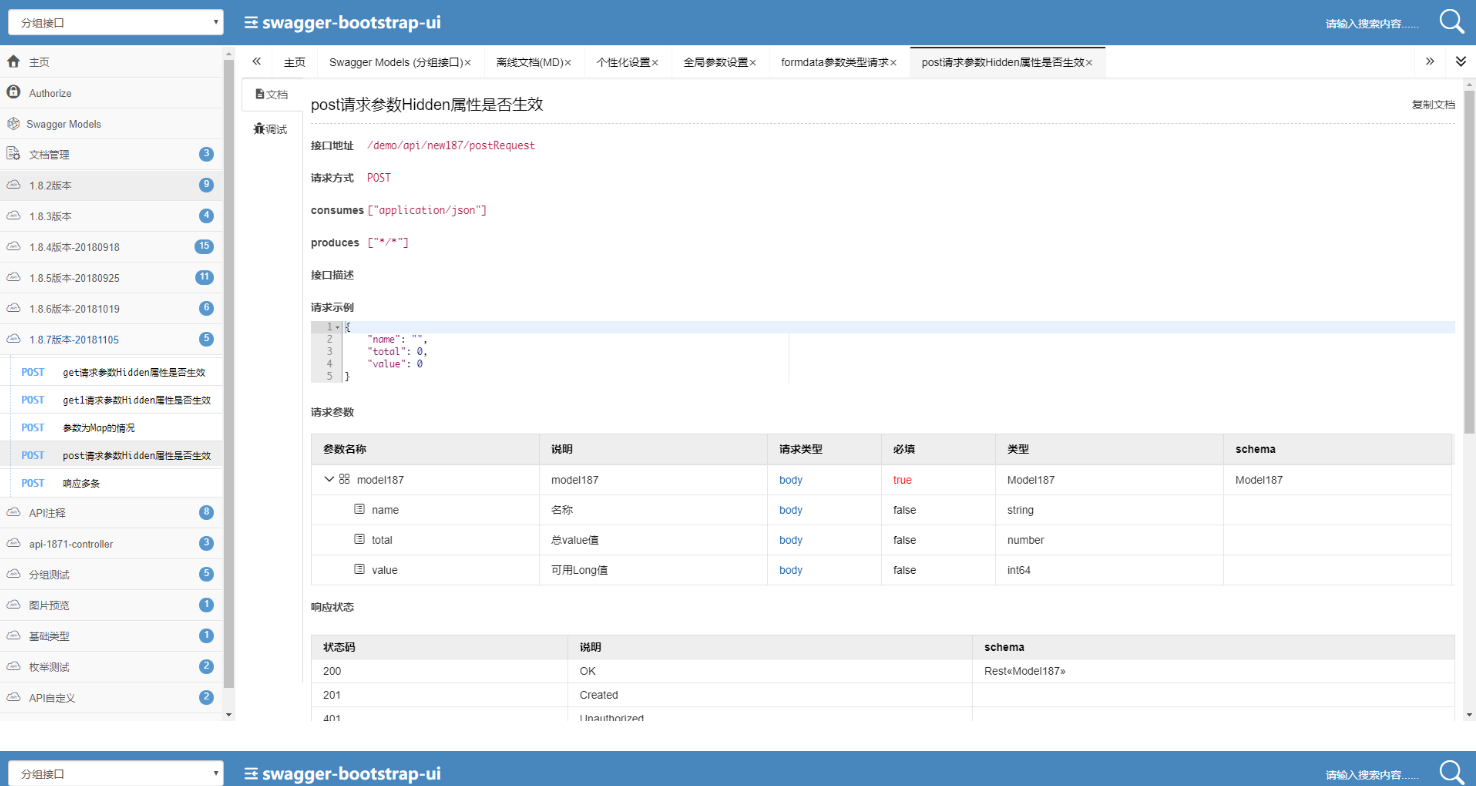Viewport: 1476px width, 786px height.
Task: Click the cloud icon beside 枚举测试
Action: click(13, 667)
